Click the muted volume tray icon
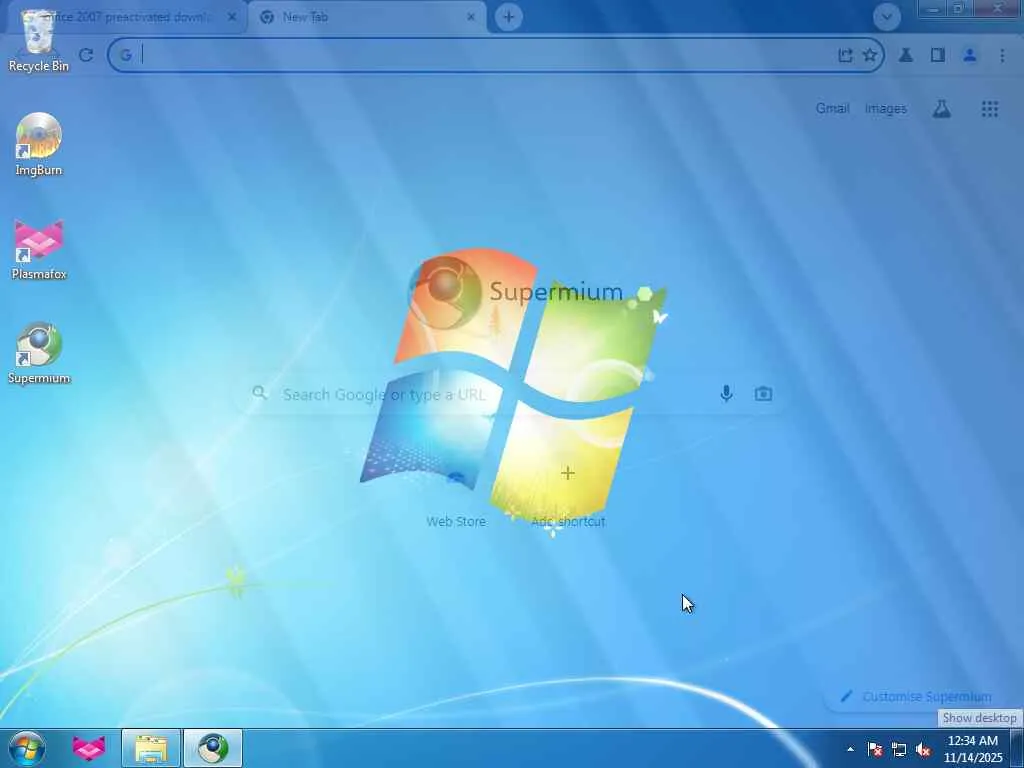This screenshot has height=768, width=1024. tap(923, 749)
